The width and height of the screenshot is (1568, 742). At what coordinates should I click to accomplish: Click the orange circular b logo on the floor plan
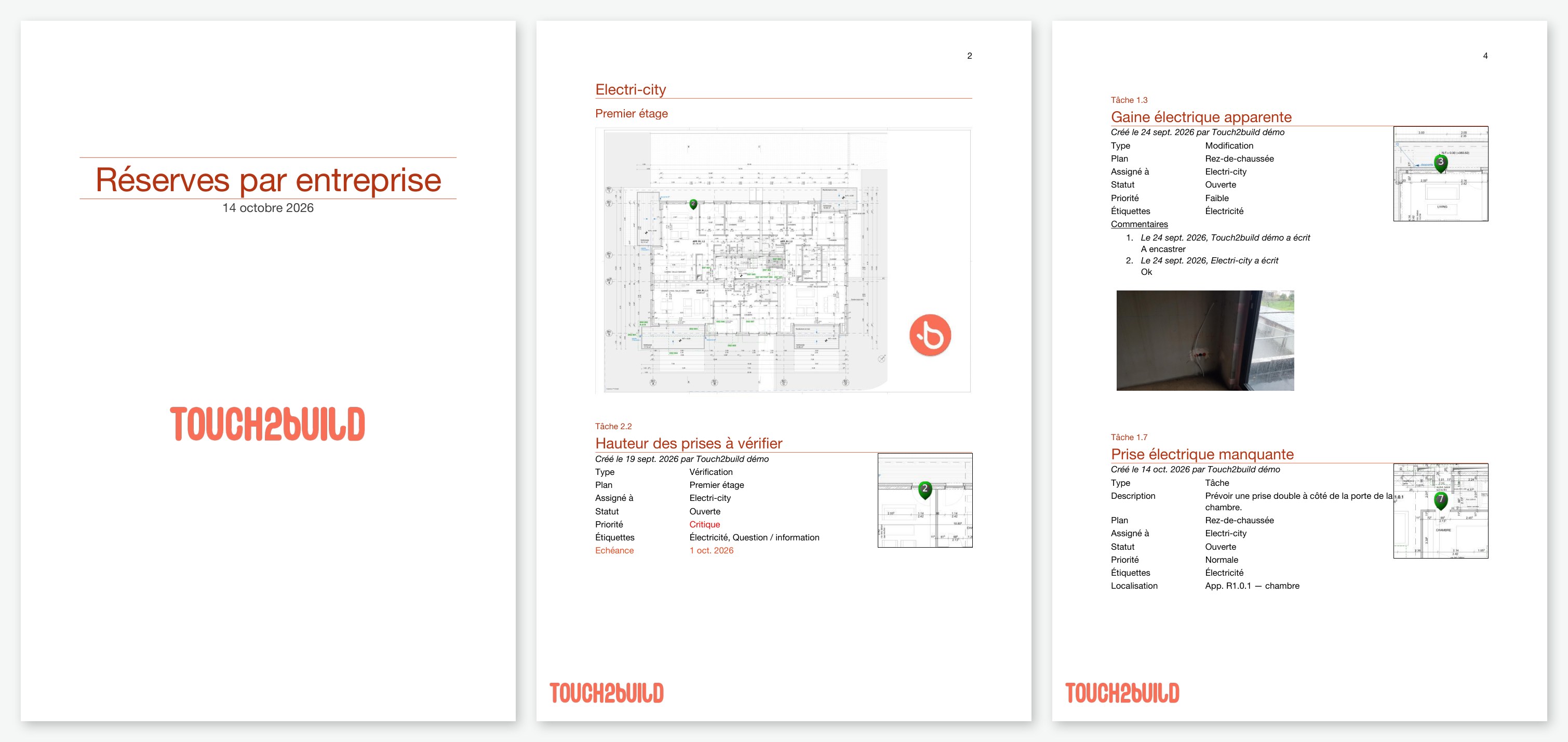click(930, 335)
